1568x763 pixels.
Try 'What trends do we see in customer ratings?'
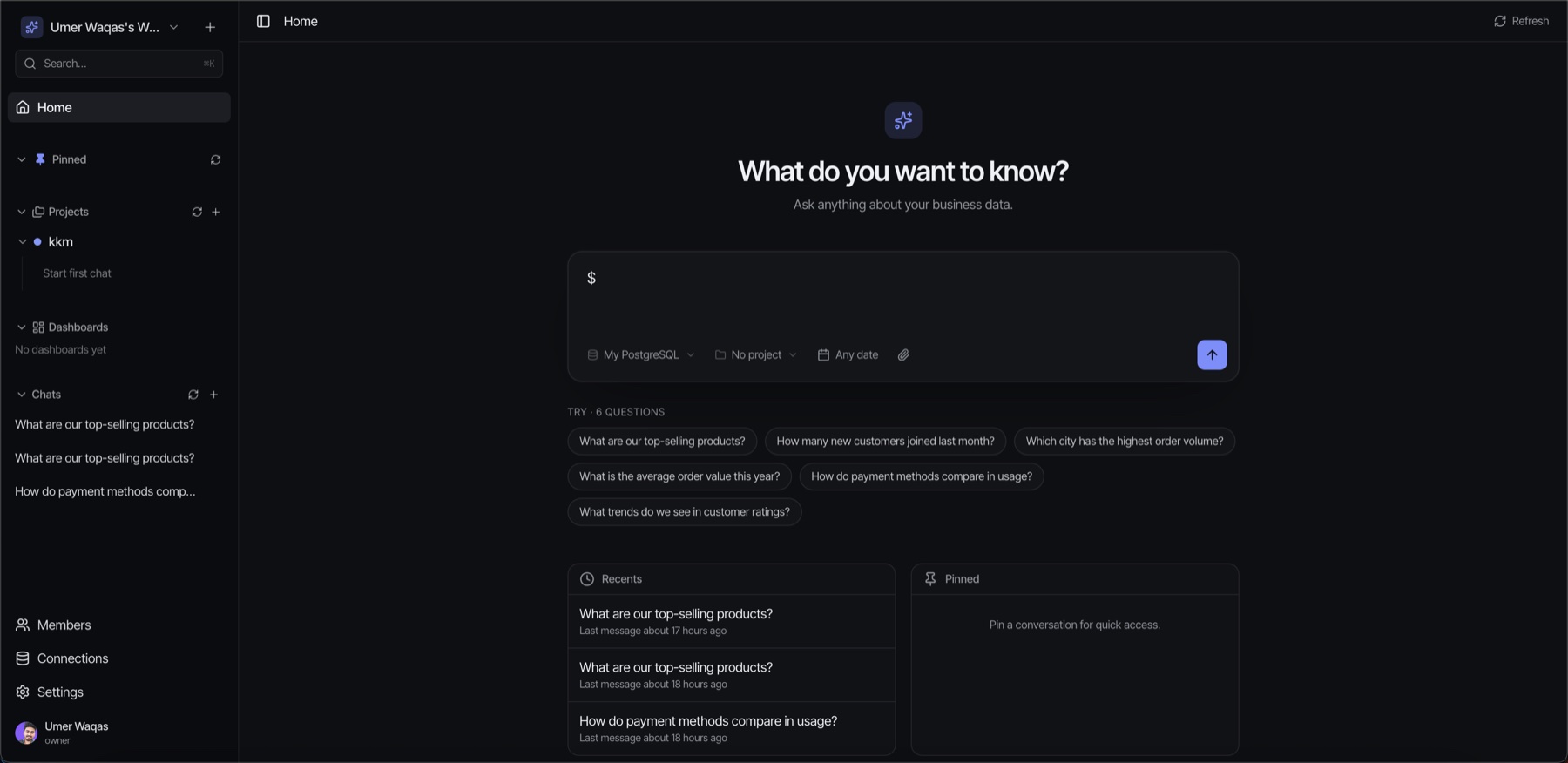685,512
